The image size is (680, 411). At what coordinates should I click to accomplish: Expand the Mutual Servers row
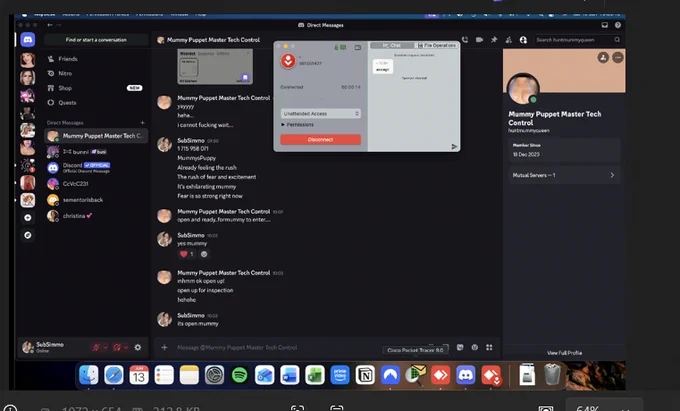564,175
